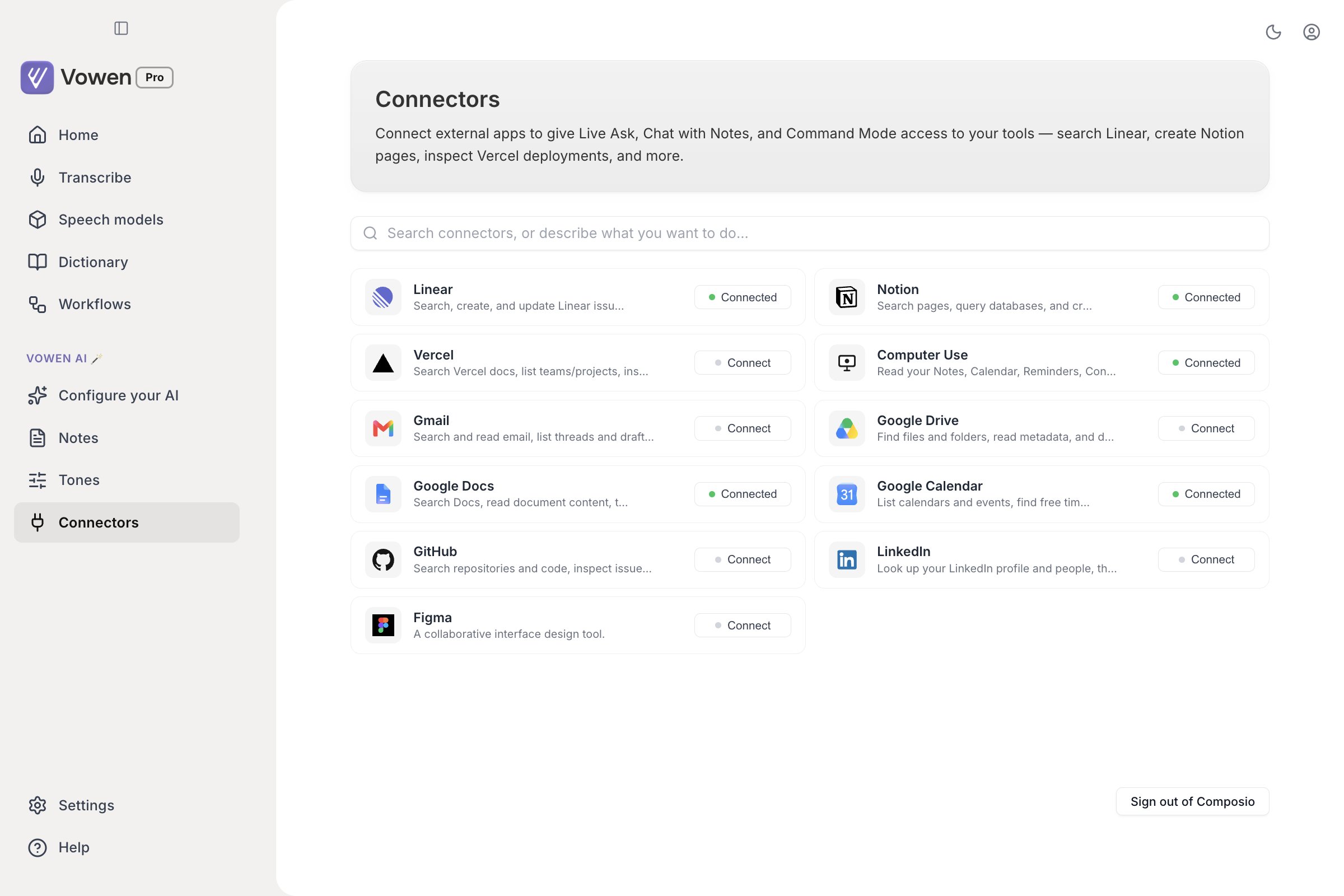
Task: Click the Vercel triangle icon
Action: (383, 363)
